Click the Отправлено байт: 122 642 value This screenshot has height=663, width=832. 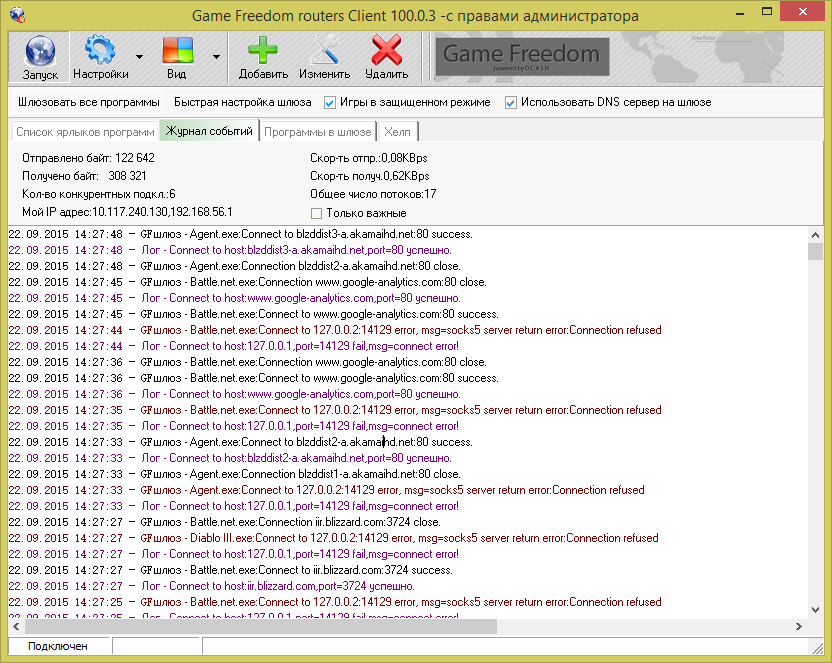coord(88,158)
